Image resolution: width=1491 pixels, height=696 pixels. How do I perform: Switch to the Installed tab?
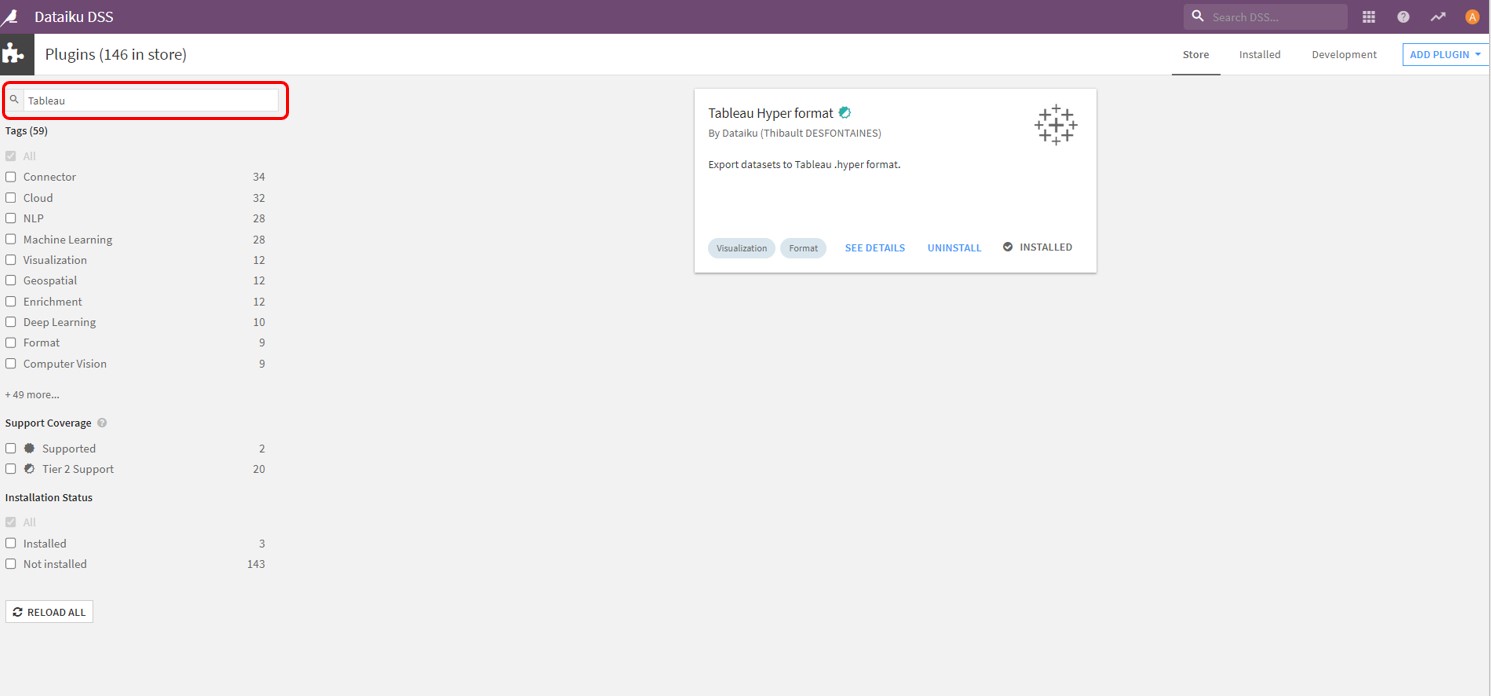pyautogui.click(x=1260, y=55)
